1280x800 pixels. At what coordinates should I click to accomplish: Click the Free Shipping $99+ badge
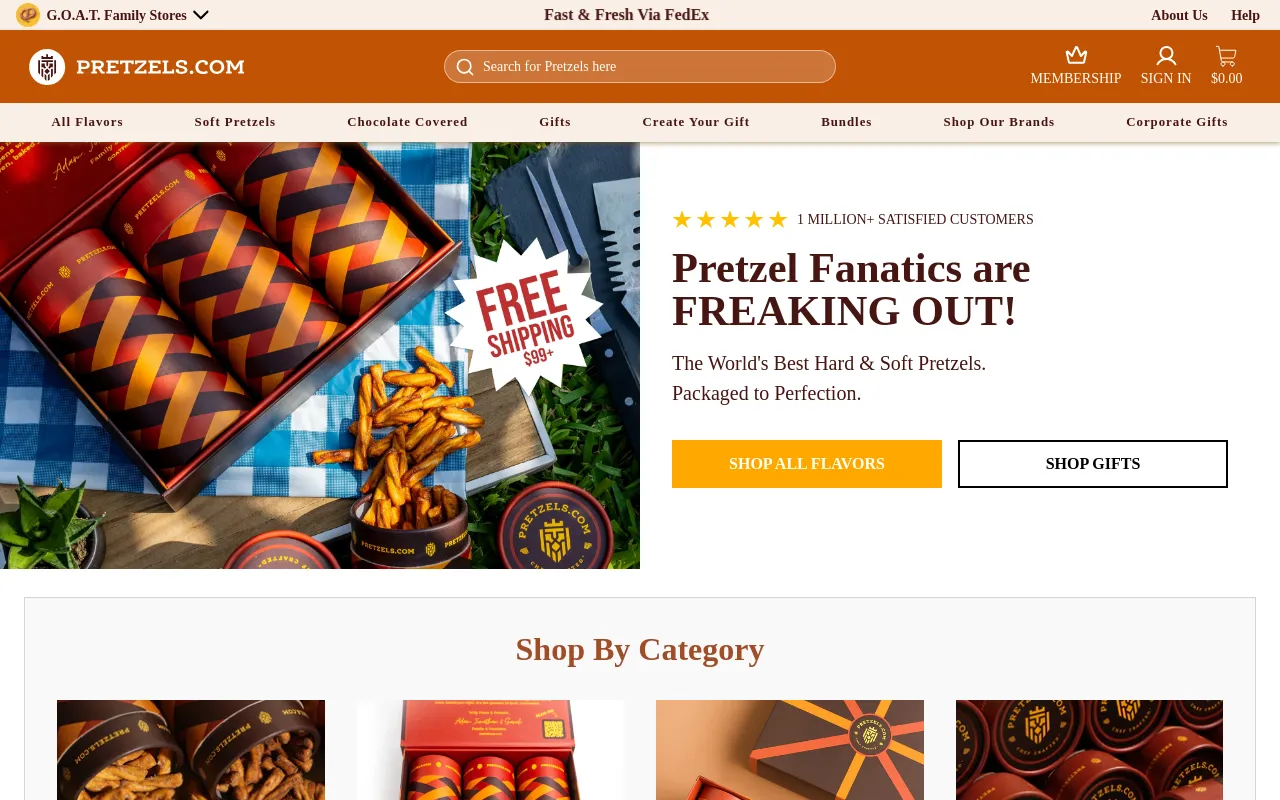(523, 317)
